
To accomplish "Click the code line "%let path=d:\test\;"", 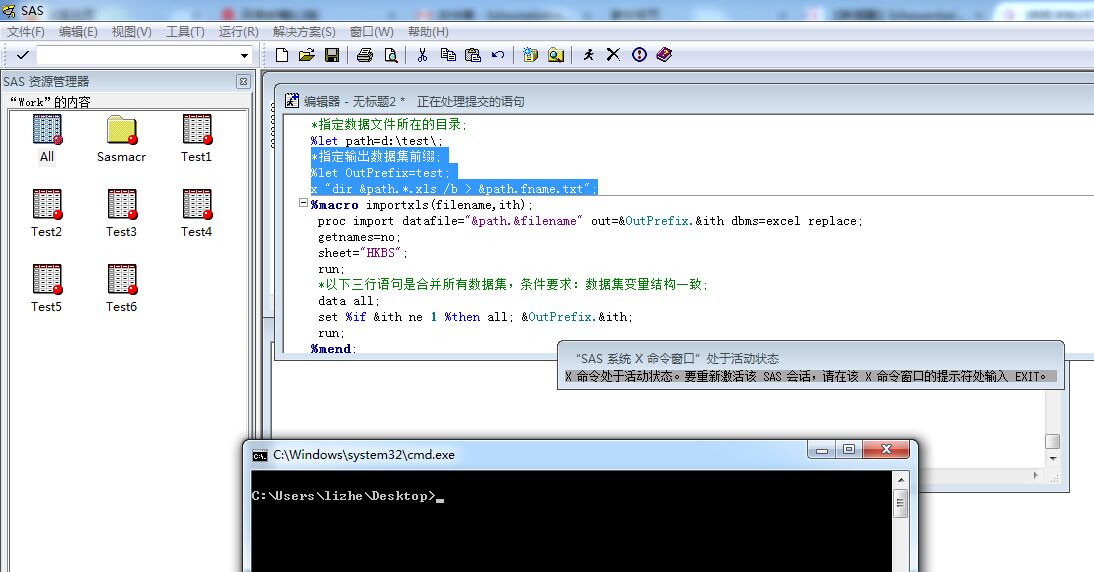I will pos(377,140).
